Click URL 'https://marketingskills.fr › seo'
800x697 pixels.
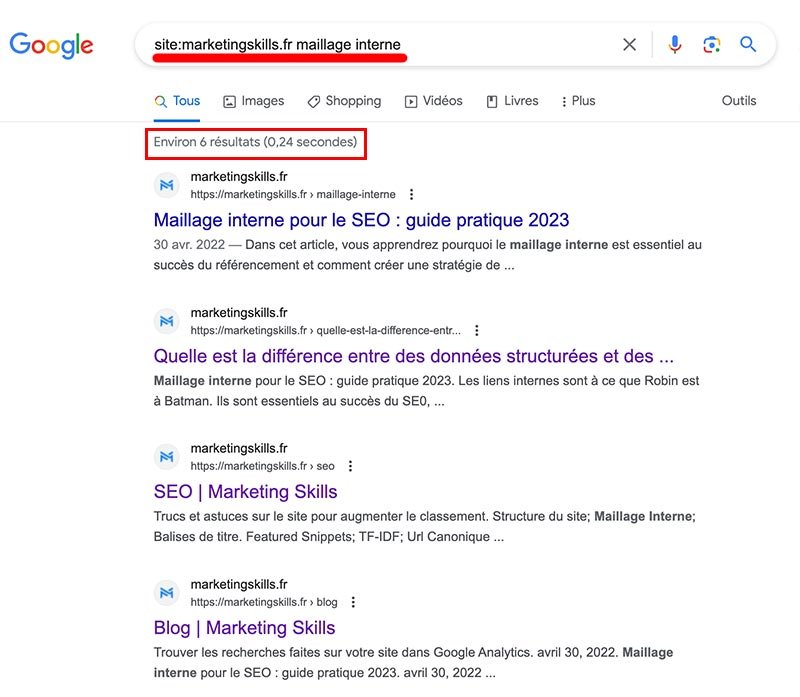(262, 466)
